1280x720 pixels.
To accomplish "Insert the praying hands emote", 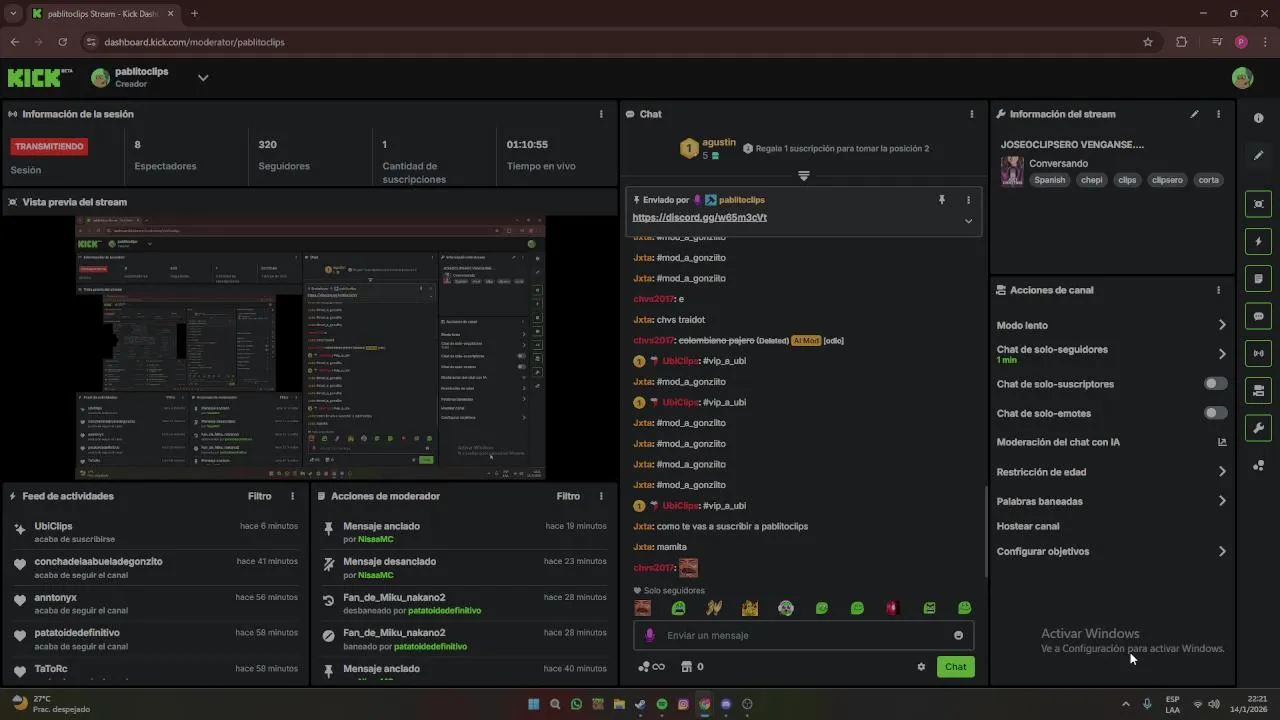I will [714, 608].
